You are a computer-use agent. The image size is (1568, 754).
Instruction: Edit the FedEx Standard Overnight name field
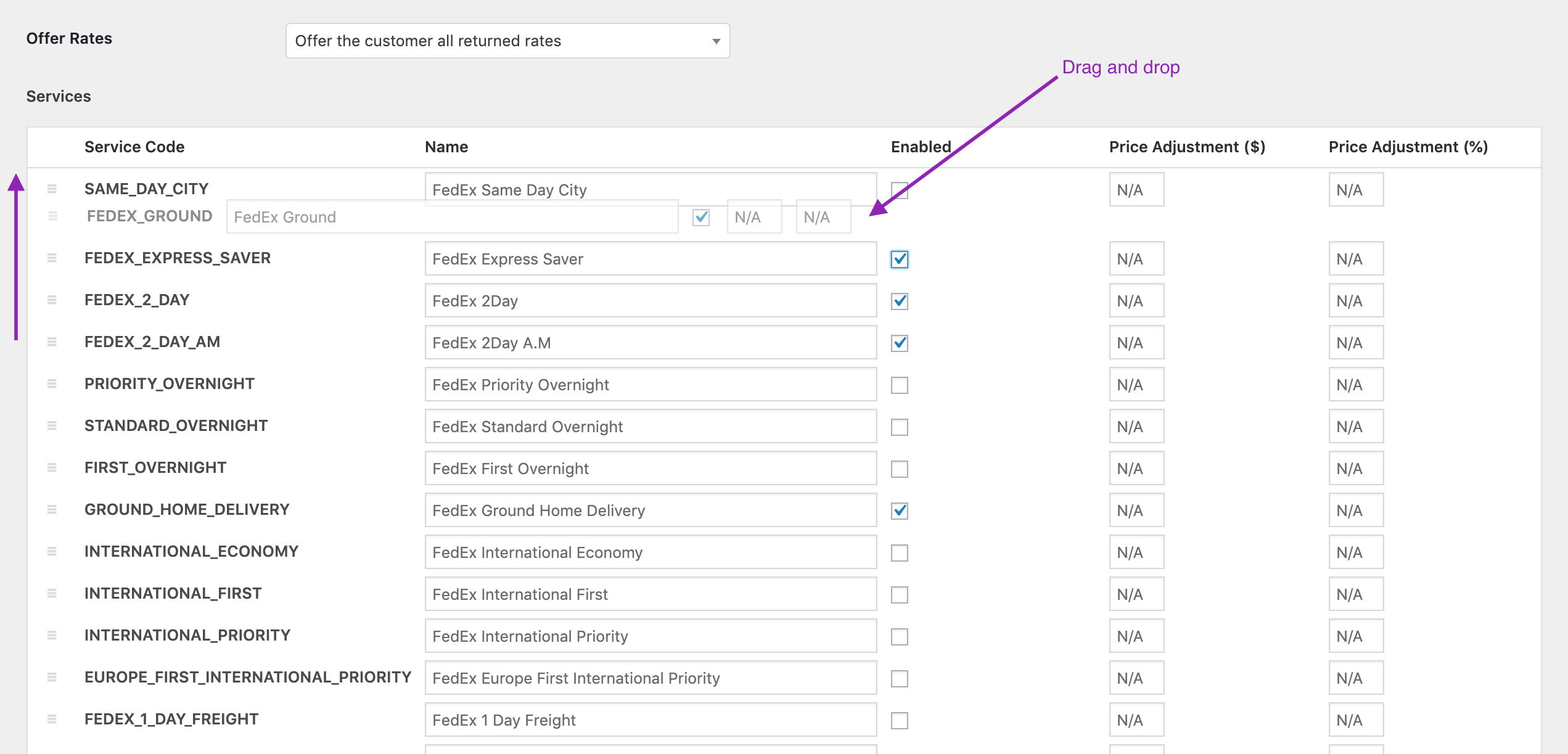[x=651, y=426]
